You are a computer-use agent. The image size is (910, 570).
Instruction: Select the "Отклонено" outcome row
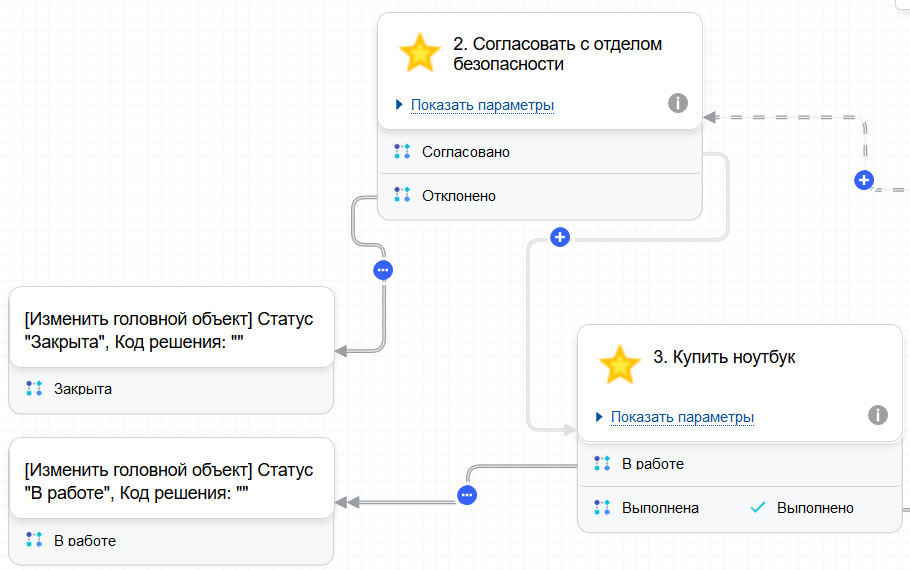[x=459, y=196]
